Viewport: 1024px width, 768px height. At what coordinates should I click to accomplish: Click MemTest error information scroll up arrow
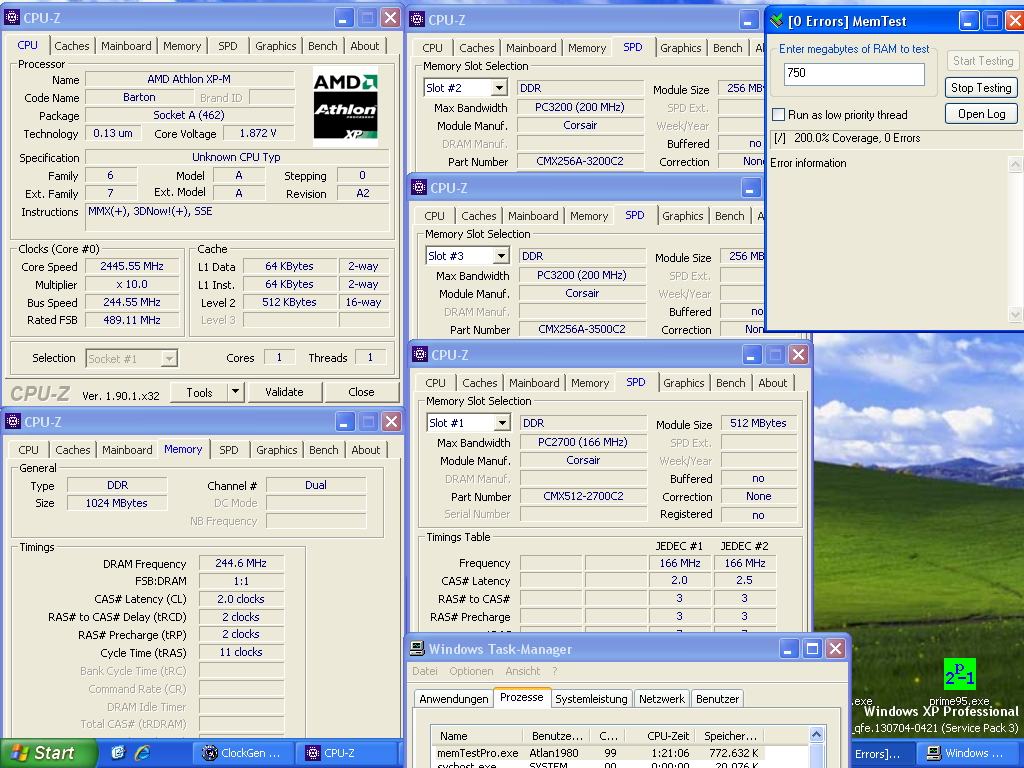pyautogui.click(x=1016, y=163)
